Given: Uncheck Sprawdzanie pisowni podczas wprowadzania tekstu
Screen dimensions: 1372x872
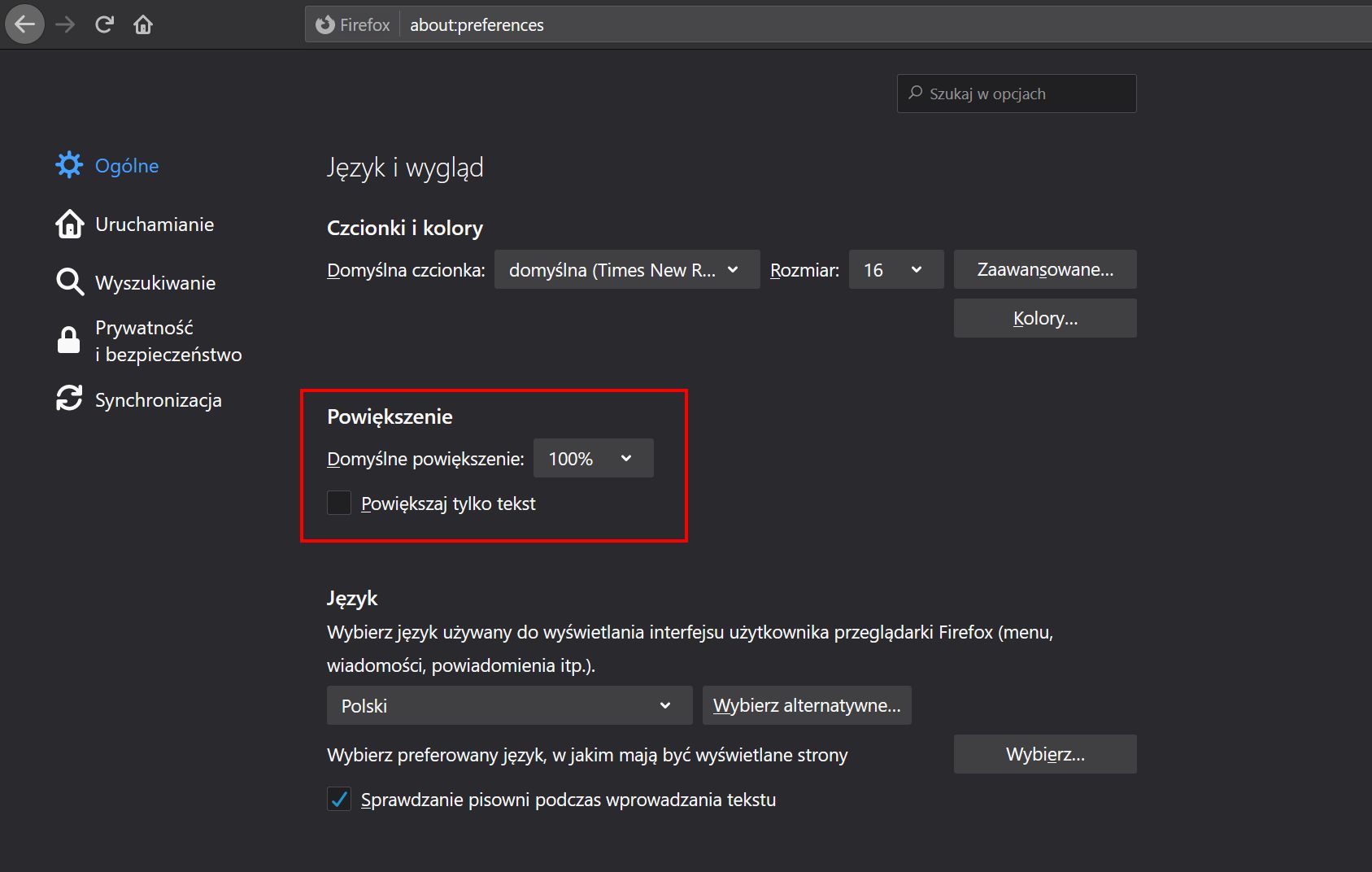Looking at the screenshot, I should 339,799.
